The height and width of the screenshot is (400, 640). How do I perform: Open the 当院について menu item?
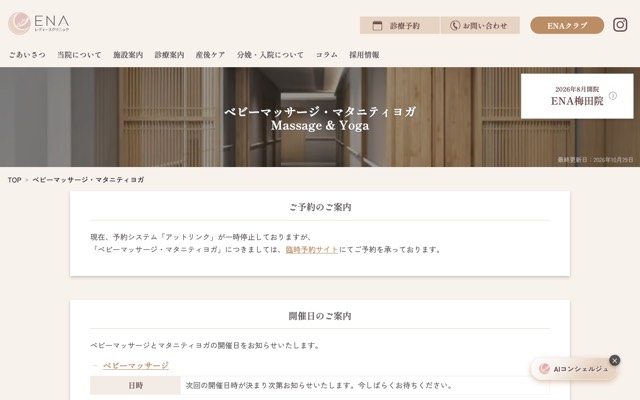pyautogui.click(x=79, y=55)
